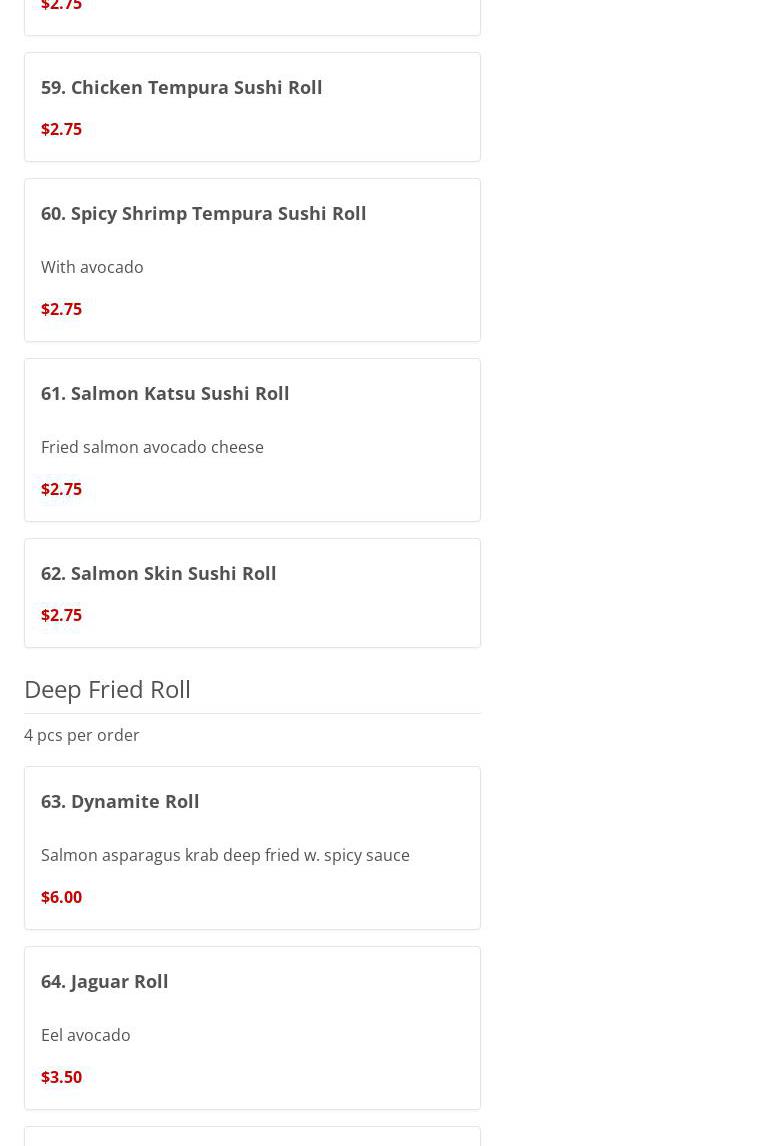Select 60. Spicy Shrimp Tempura Sushi Roll
The image size is (770, 1146).
coord(203,213)
